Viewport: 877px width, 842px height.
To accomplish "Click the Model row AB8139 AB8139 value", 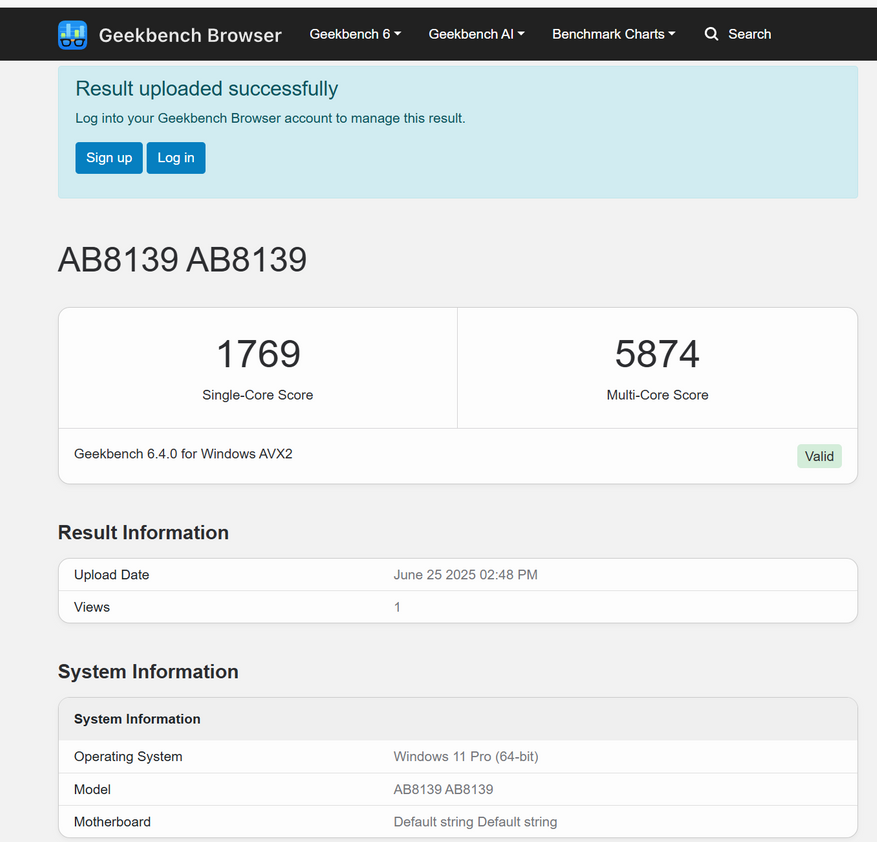I will point(443,789).
